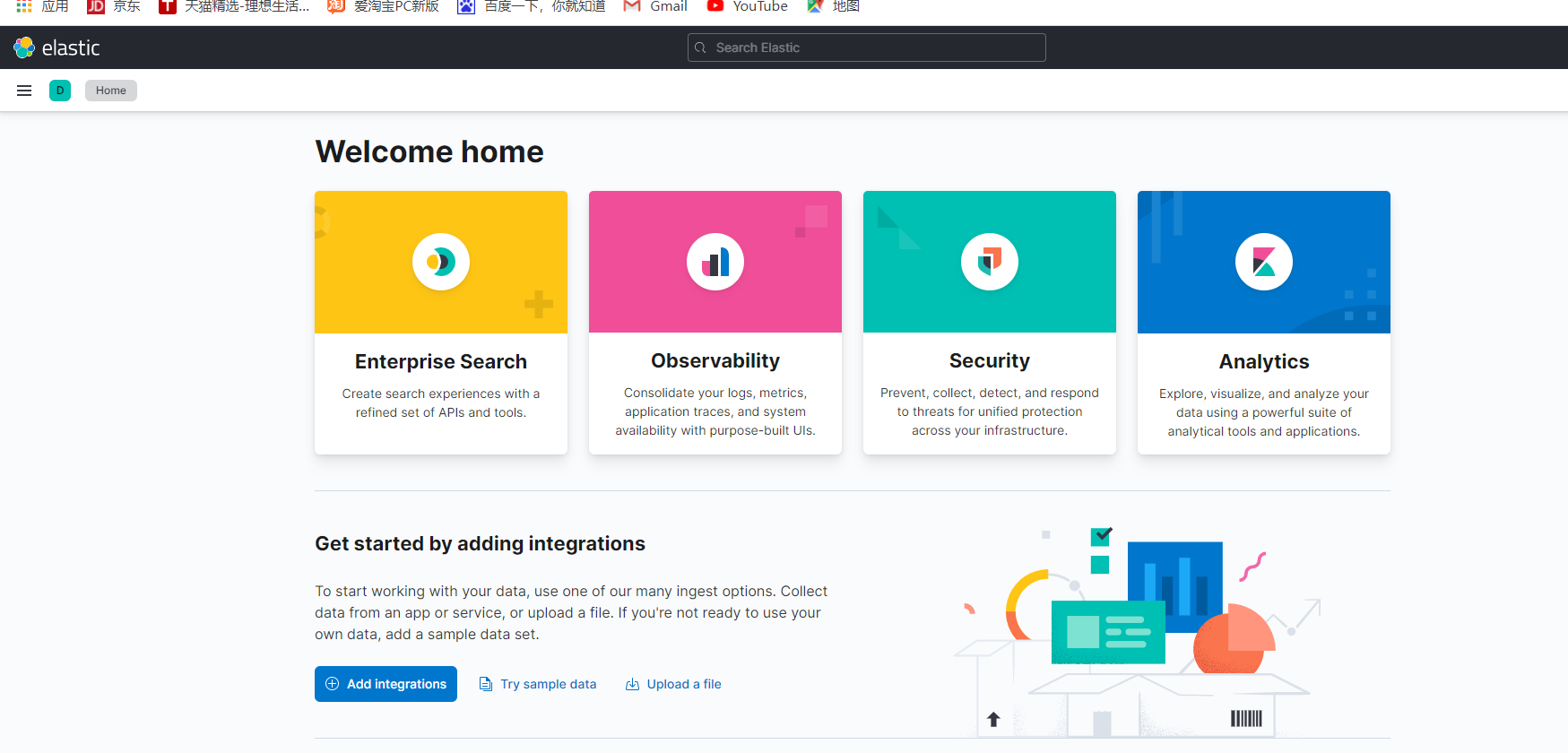Click the Observability logo icon
1568x753 pixels.
click(x=715, y=262)
